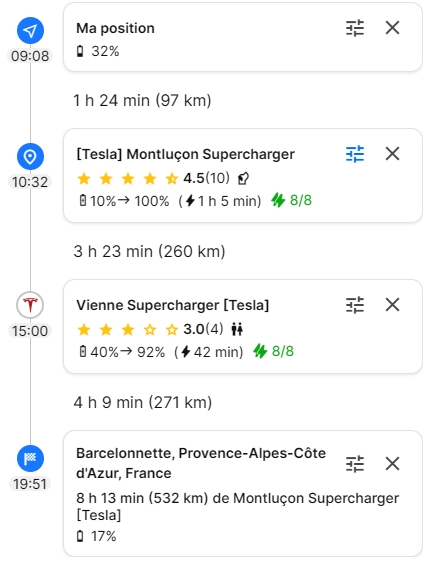Click the checkered flag destination icon

coord(30,458)
